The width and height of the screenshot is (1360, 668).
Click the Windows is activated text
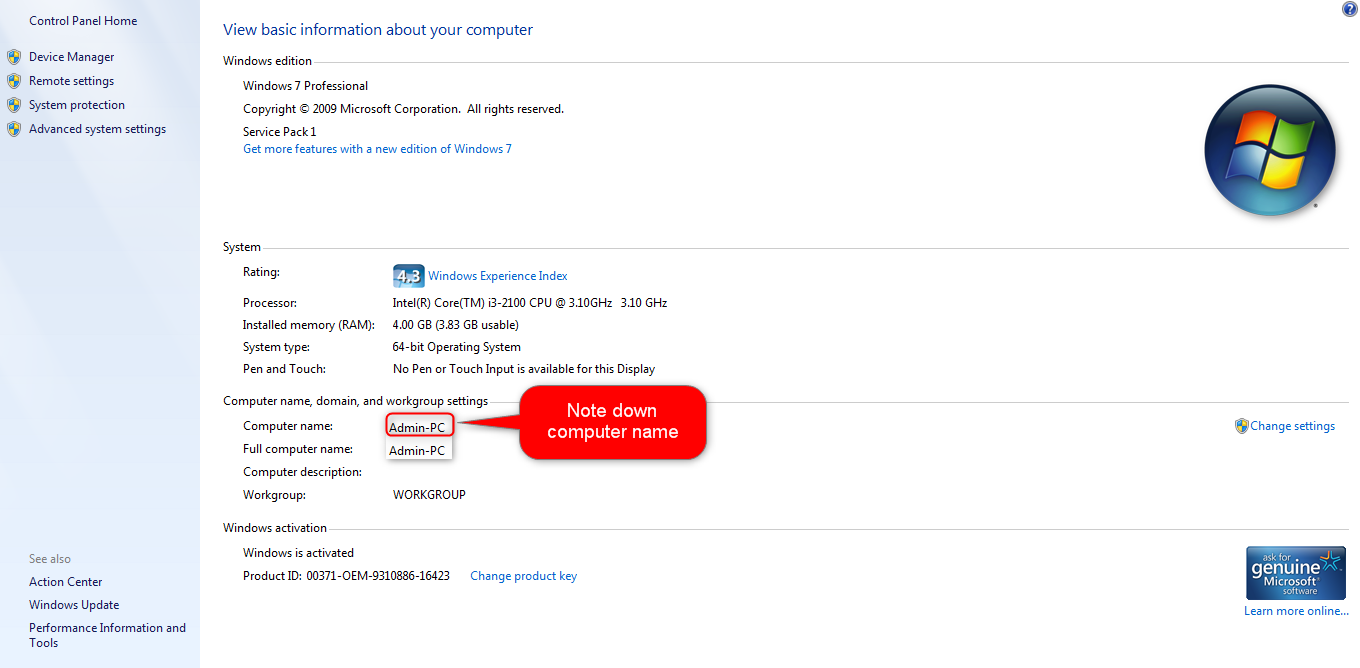299,553
